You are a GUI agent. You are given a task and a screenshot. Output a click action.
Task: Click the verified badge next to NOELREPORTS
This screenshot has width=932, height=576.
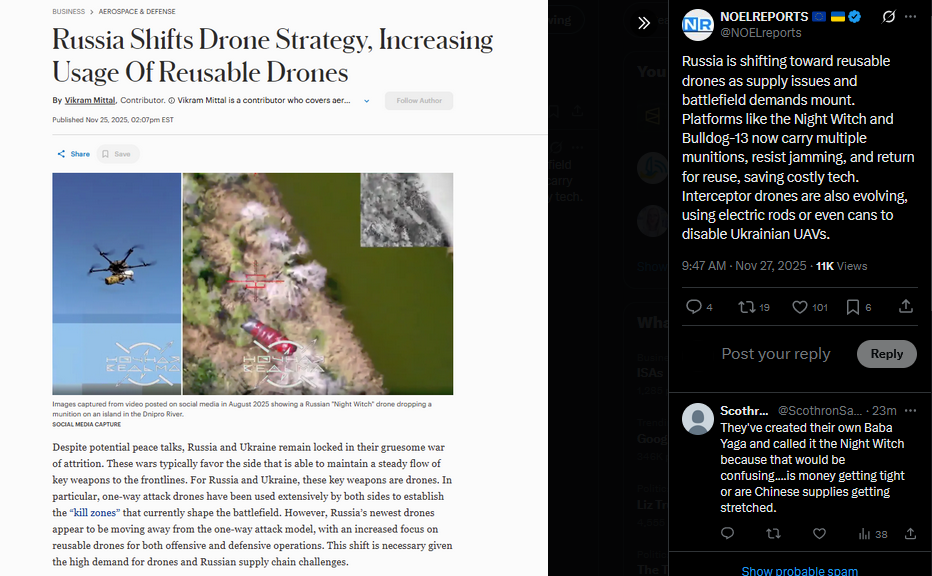click(x=855, y=17)
